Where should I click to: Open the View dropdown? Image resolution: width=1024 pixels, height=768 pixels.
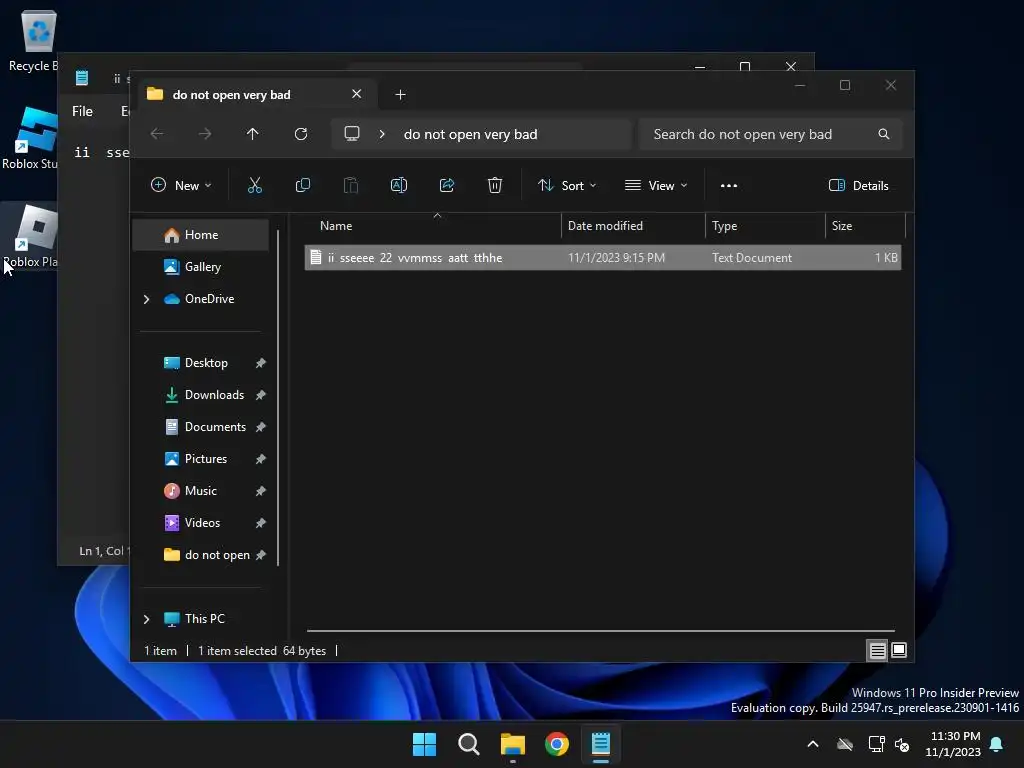tap(656, 185)
